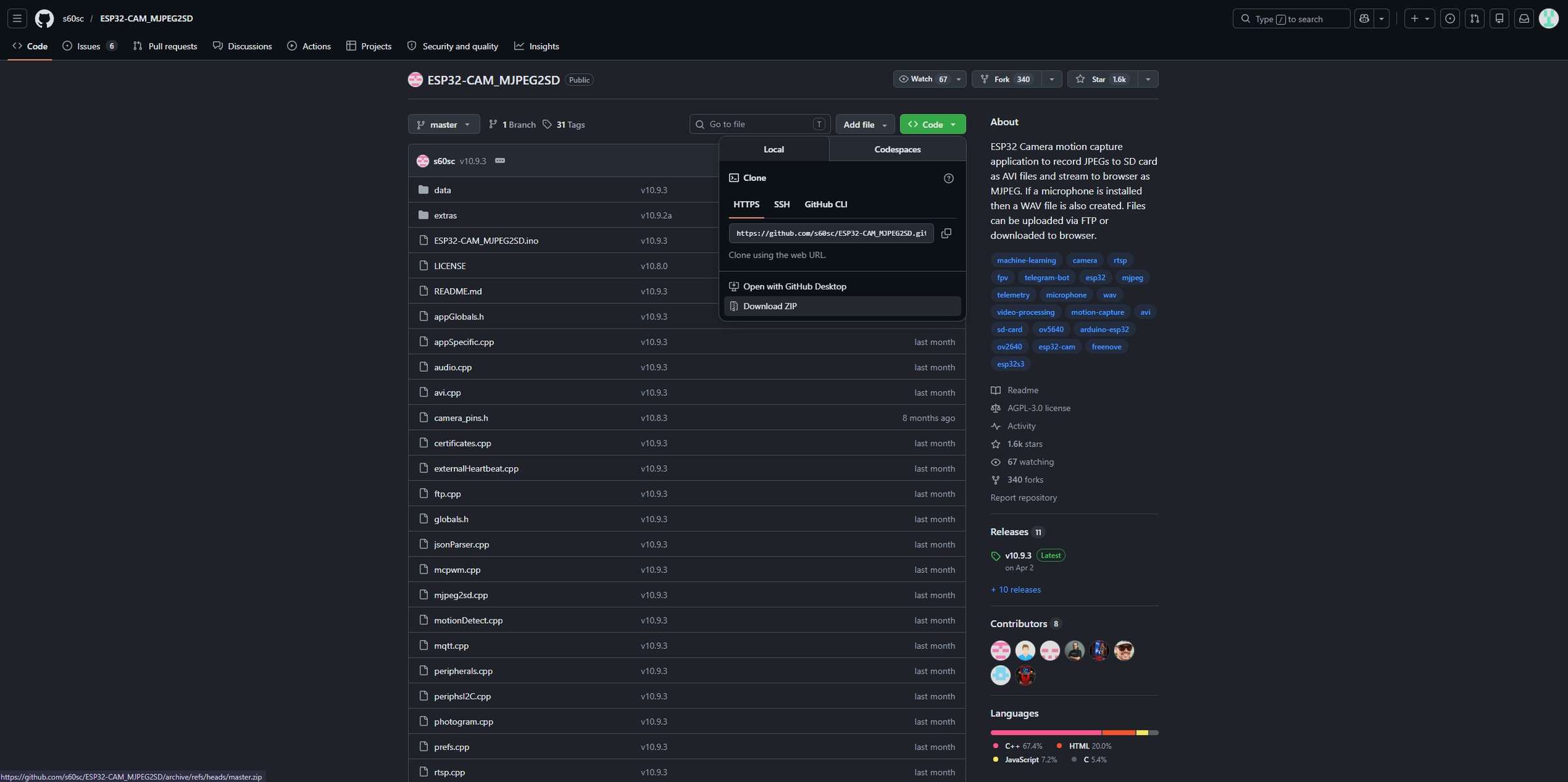Copy the clone URL to clipboard
This screenshot has width=1568, height=782.
tap(946, 233)
